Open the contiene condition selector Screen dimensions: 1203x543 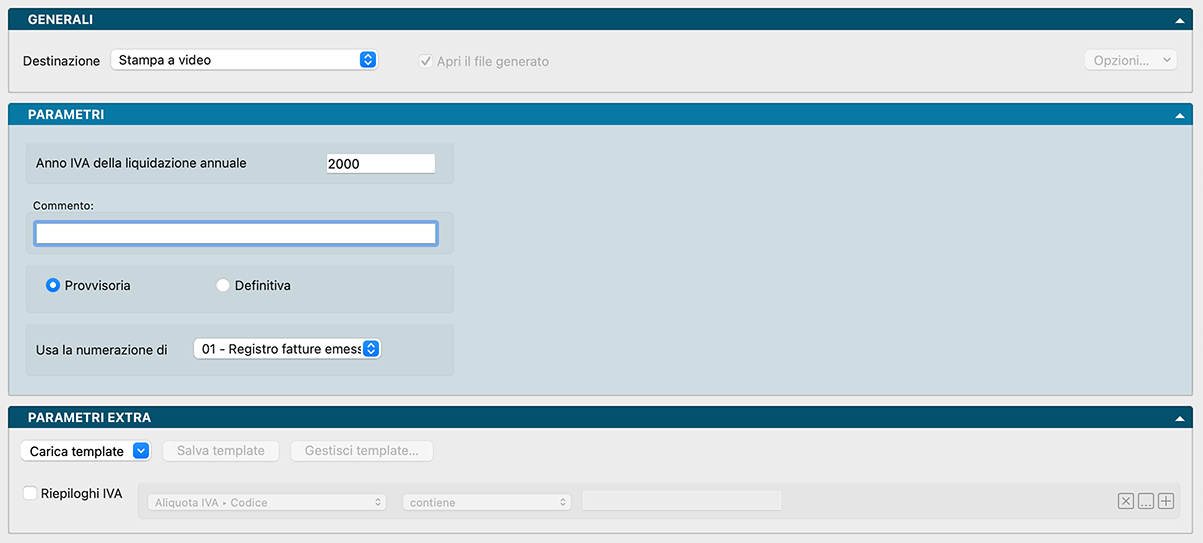coord(486,502)
